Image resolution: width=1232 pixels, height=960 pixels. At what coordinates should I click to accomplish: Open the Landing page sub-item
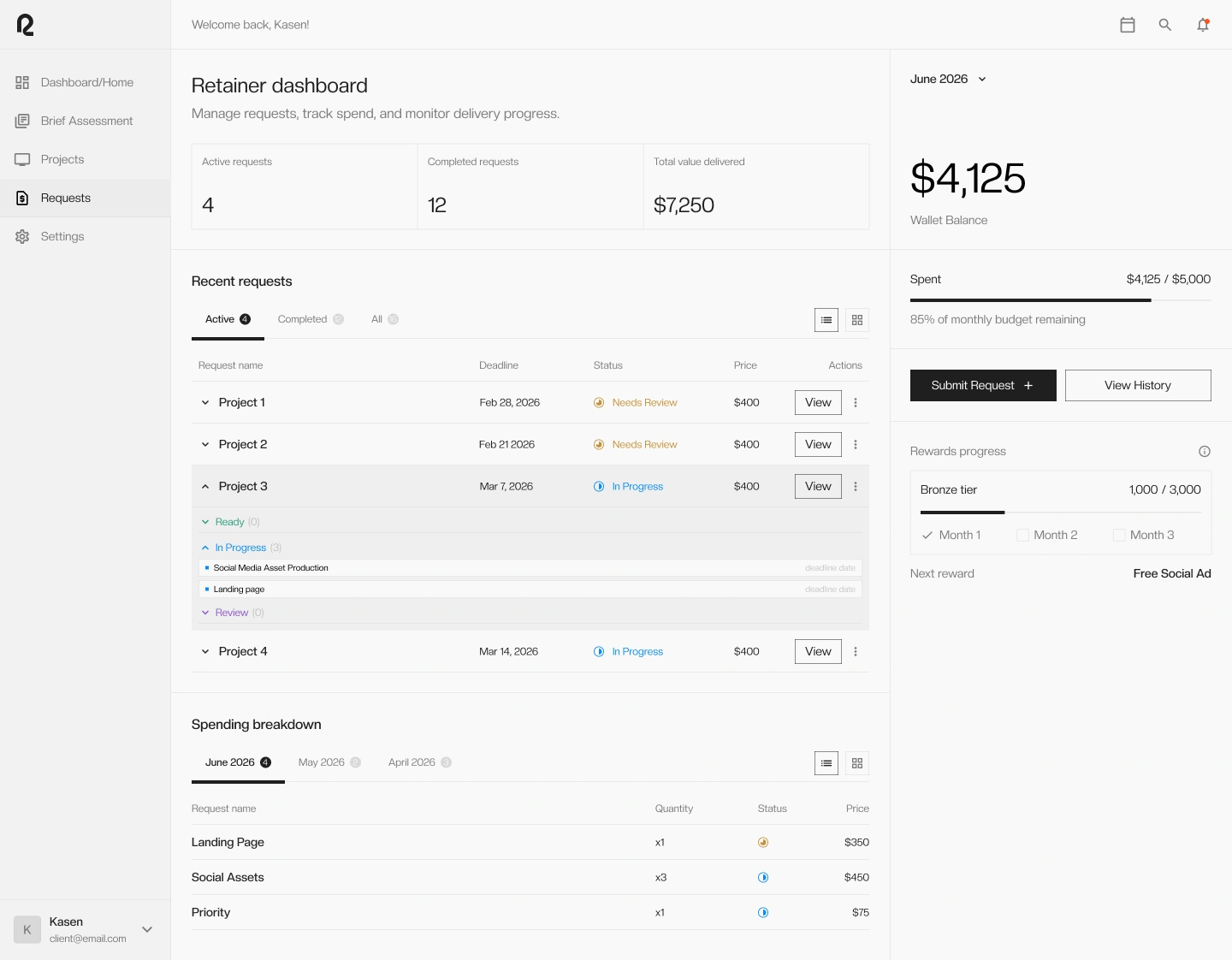[x=530, y=590]
